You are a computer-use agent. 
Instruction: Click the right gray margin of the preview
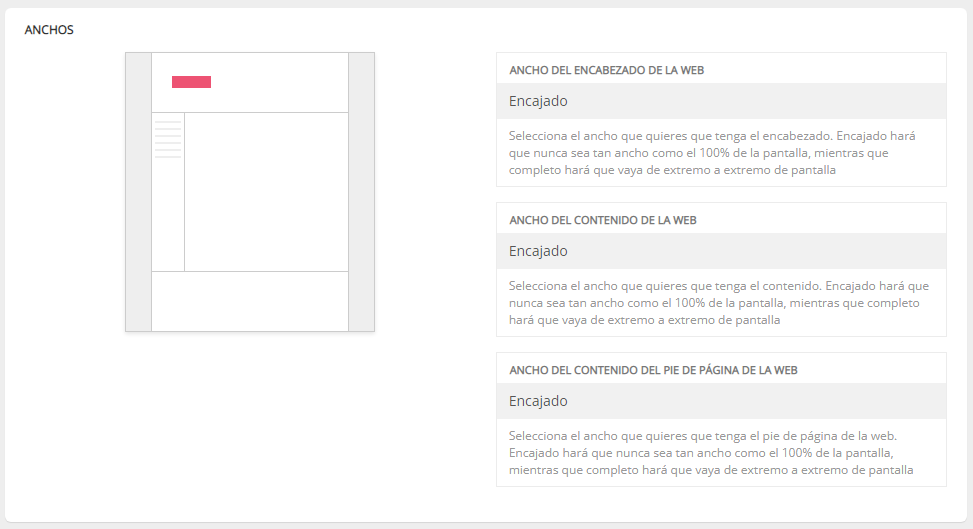point(361,191)
